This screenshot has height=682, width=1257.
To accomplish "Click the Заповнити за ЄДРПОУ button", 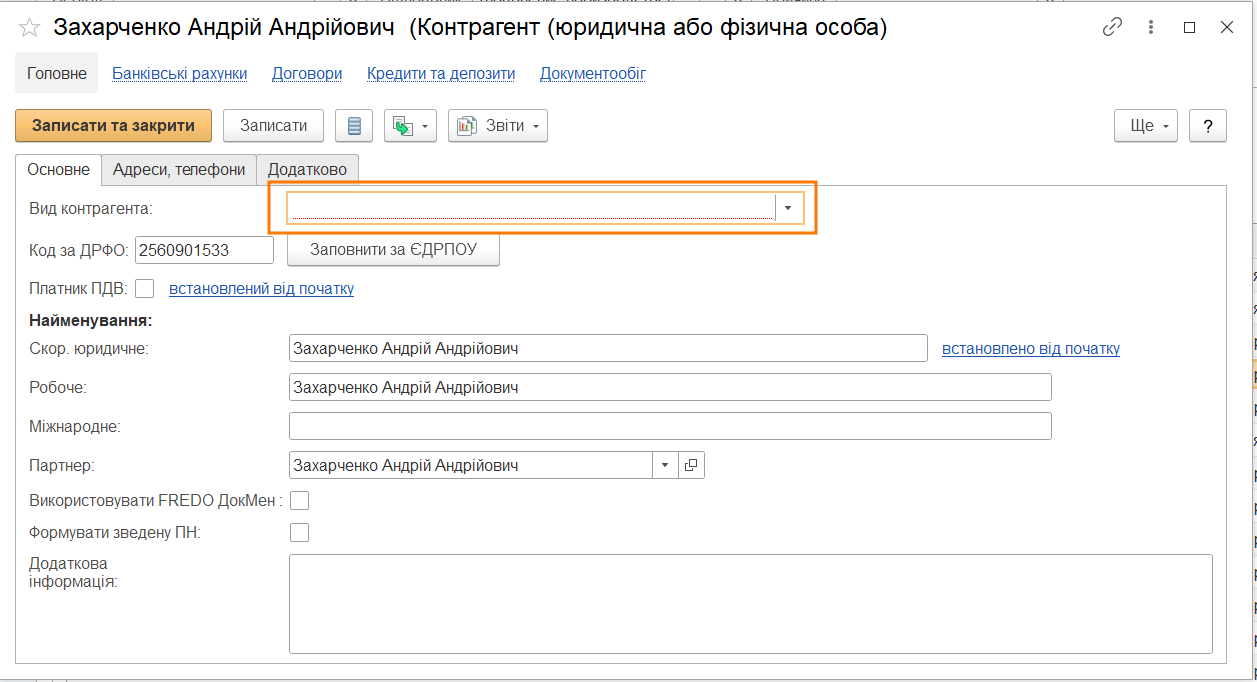I will click(x=393, y=250).
